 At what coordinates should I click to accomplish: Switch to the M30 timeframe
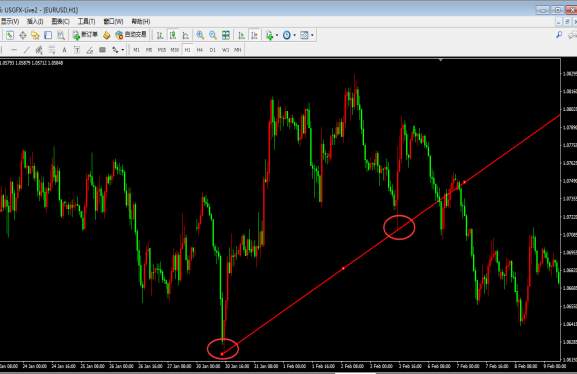click(174, 50)
